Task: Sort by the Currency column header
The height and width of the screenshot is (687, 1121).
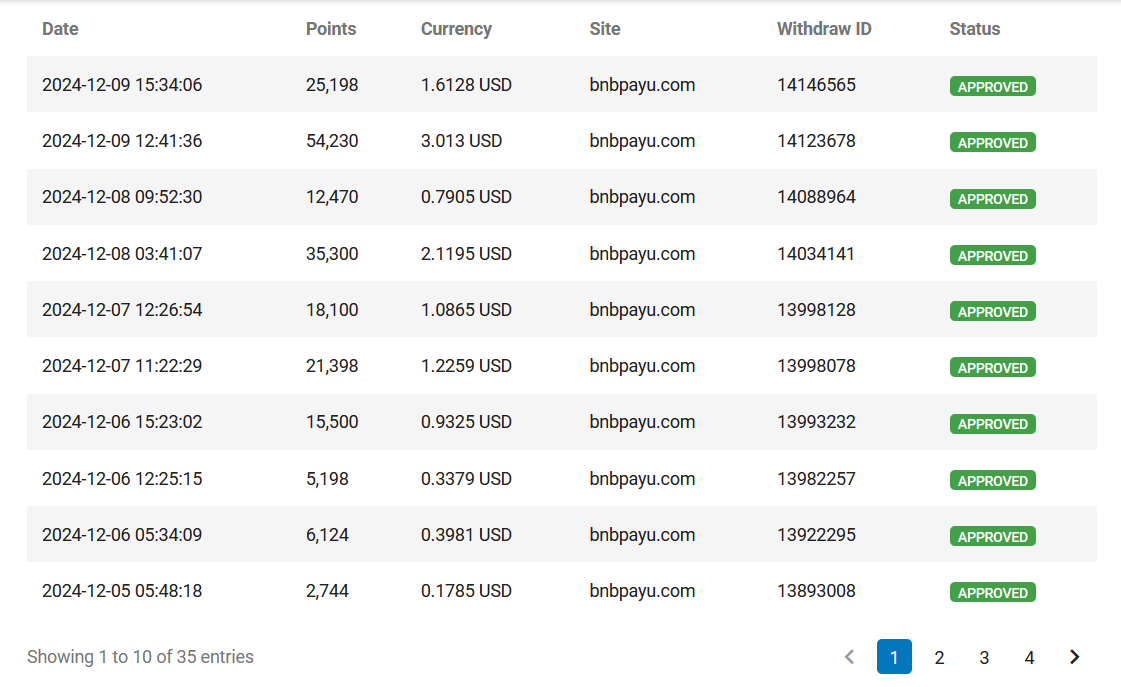Action: tap(456, 29)
